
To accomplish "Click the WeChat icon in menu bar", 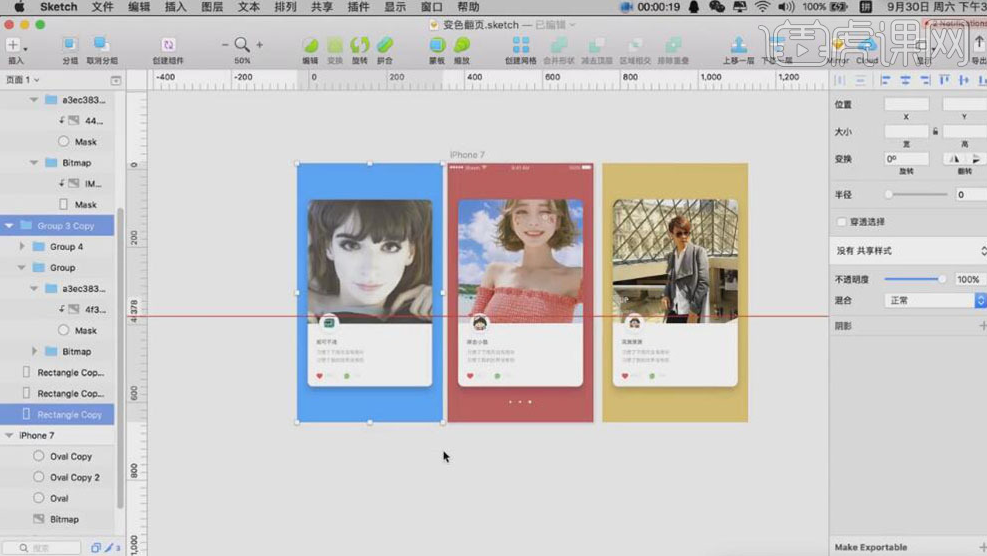I will coord(716,7).
